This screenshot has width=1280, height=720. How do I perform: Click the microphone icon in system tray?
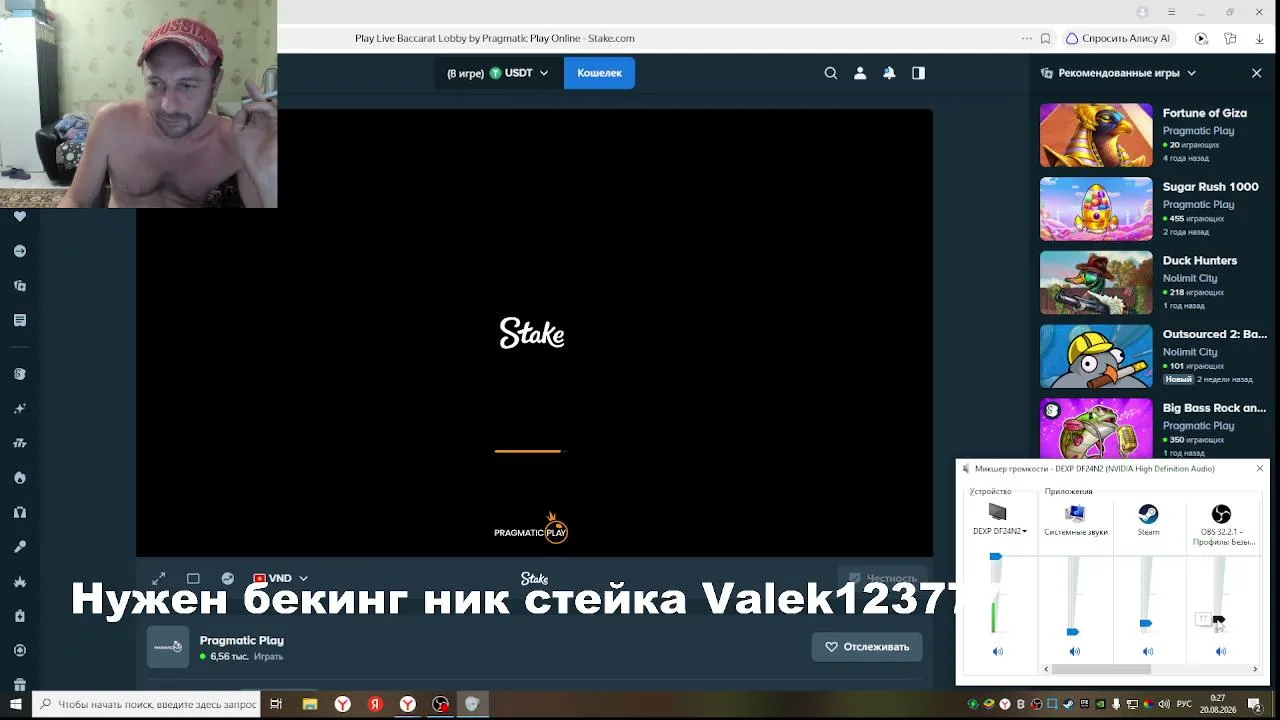pyautogui.click(x=1117, y=704)
